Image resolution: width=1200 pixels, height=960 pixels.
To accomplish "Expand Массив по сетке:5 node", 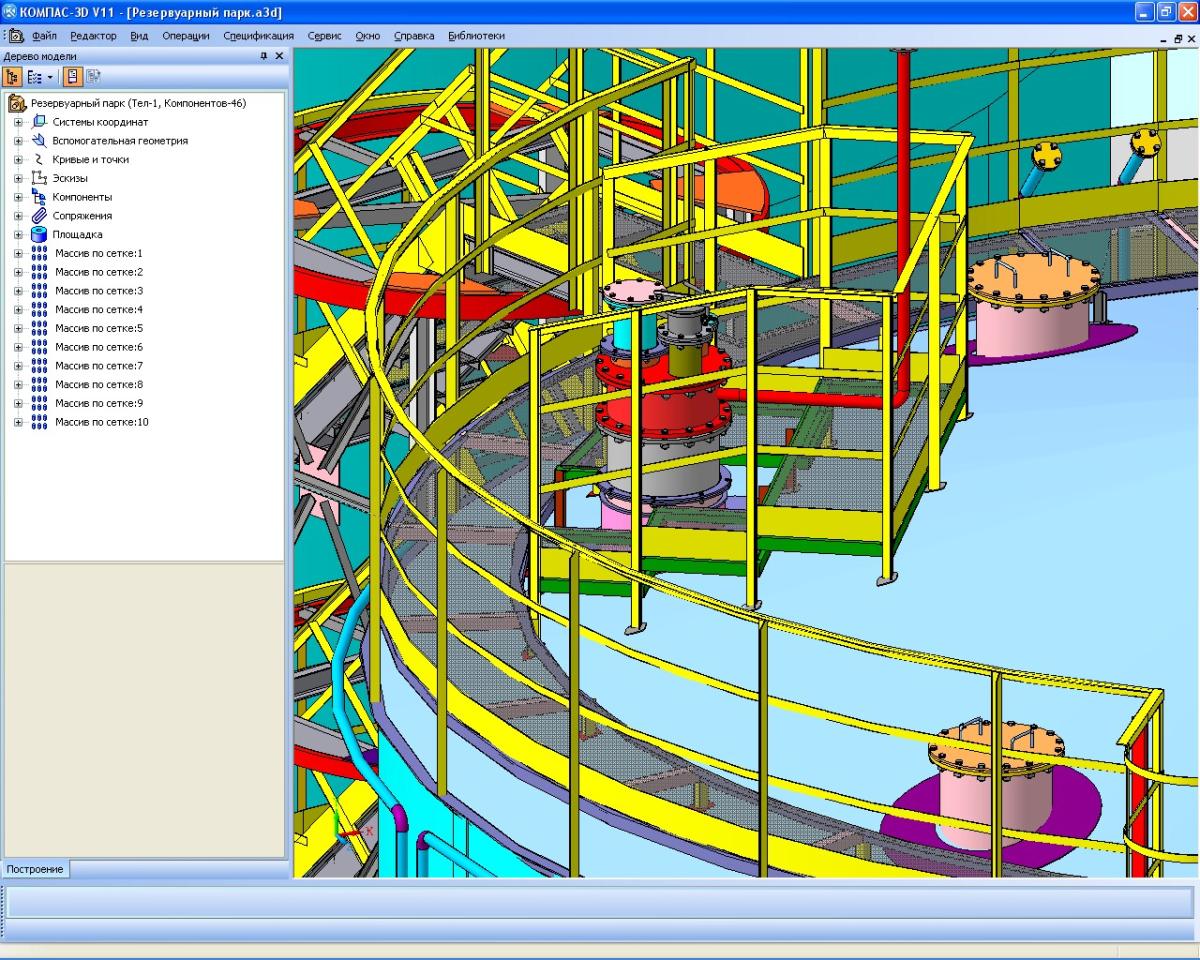I will 18,329.
